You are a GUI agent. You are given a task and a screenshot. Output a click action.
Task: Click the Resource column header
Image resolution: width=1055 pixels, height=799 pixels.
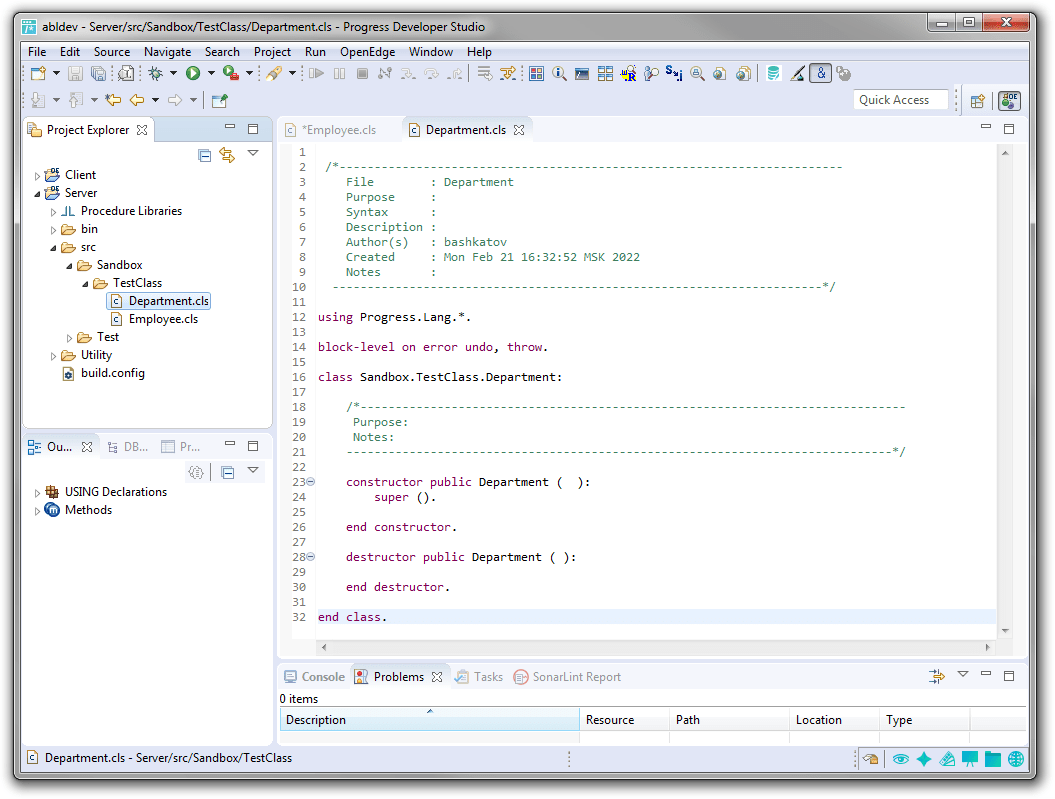click(624, 719)
